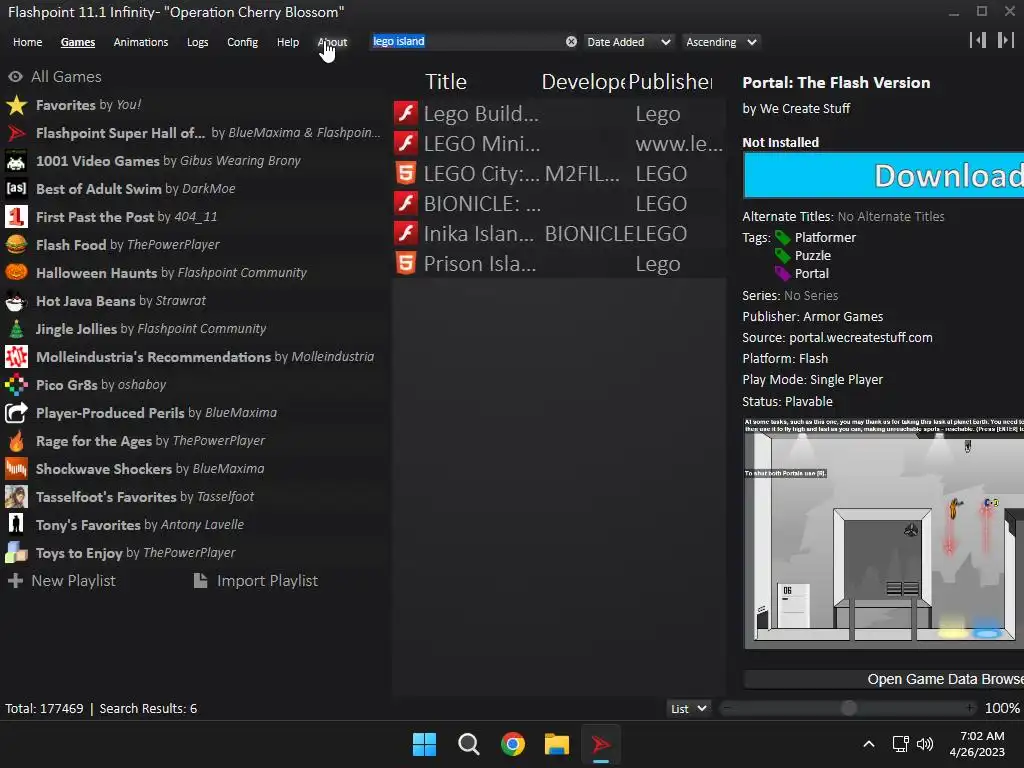Screen dimensions: 1024x768
Task: Click the Download button
Action: (884, 175)
